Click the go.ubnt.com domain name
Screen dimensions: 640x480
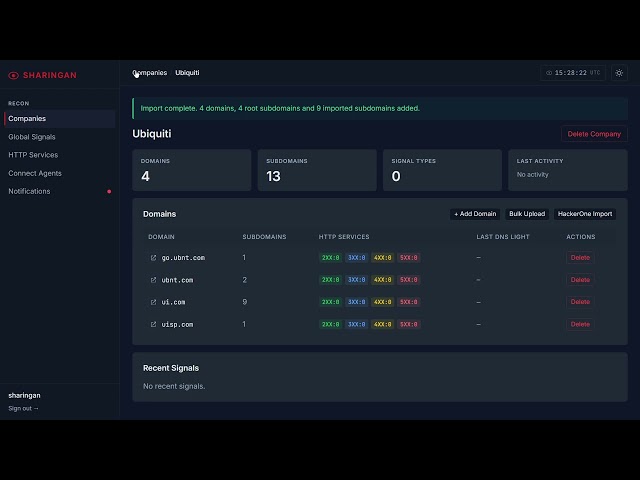coord(183,258)
